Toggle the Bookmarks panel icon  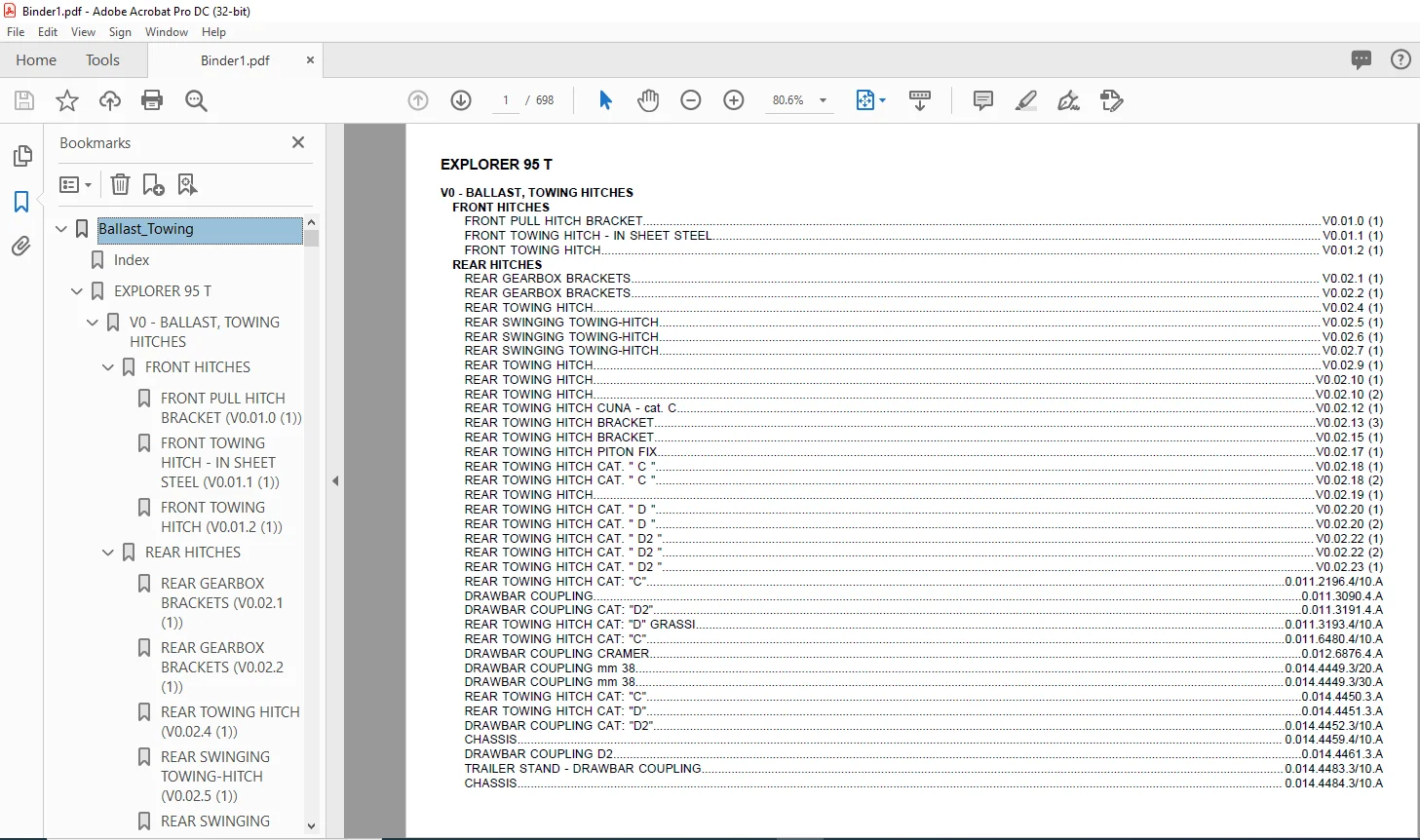click(x=21, y=202)
